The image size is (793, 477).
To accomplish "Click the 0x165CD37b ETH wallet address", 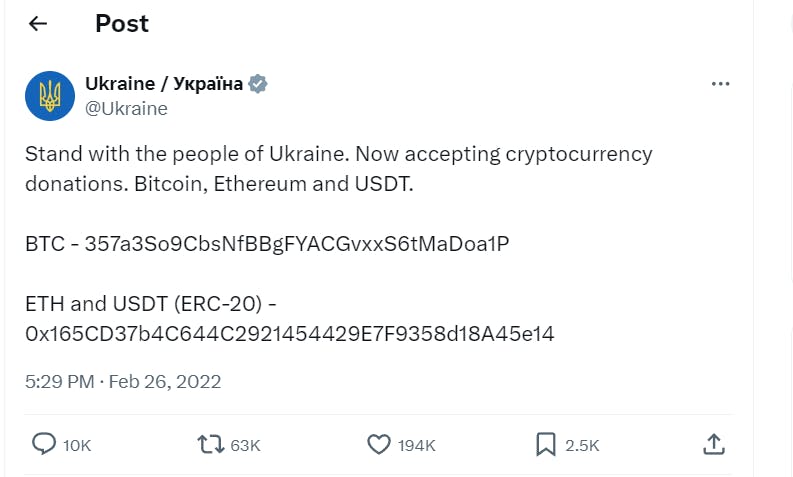I will click(x=290, y=334).
